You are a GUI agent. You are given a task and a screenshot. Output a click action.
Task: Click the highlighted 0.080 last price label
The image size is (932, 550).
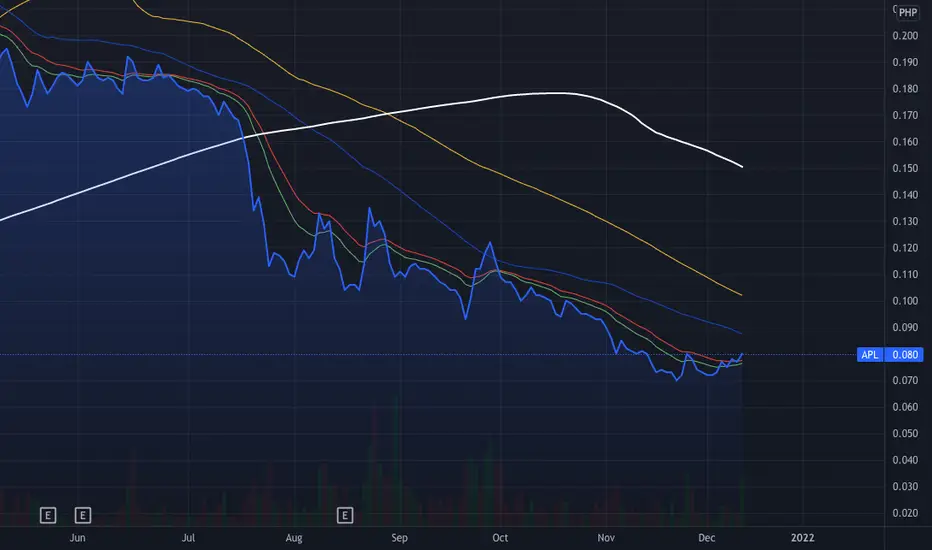tap(905, 354)
